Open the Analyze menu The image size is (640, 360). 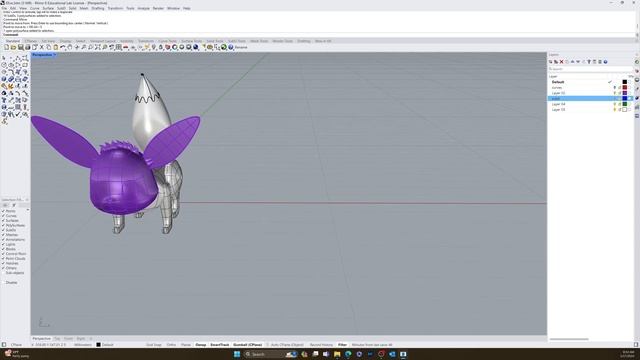pyautogui.click(x=143, y=8)
